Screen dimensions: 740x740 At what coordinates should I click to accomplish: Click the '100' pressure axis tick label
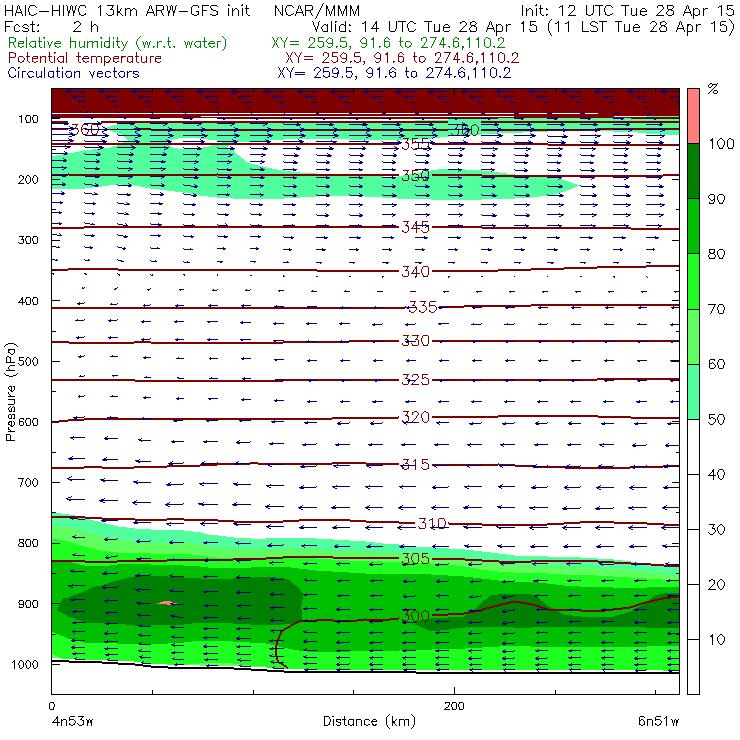28,119
